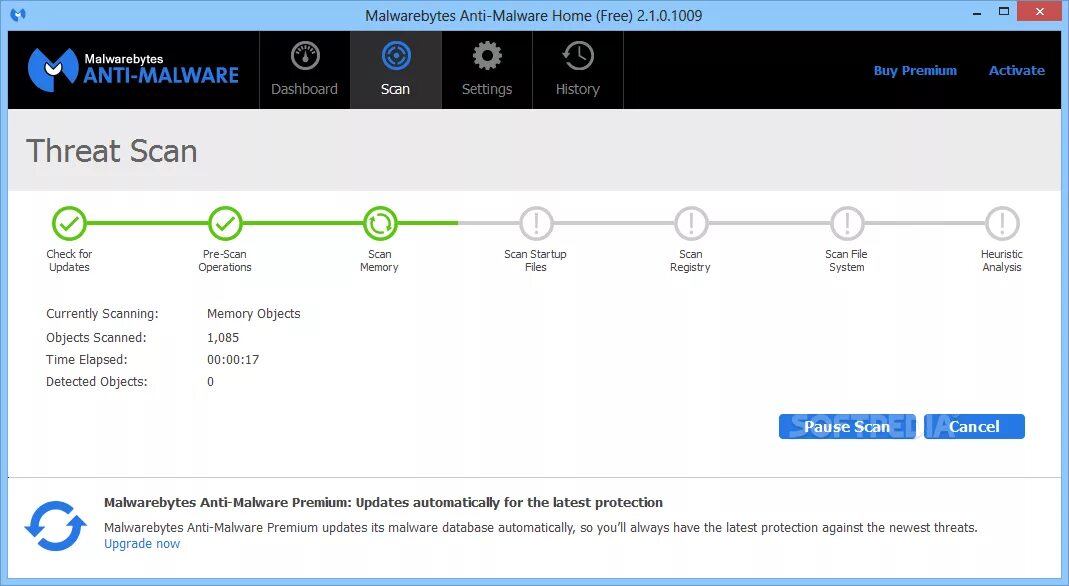The image size is (1069, 586).
Task: Click the 'Objects Scanned:' label
Action: click(96, 337)
